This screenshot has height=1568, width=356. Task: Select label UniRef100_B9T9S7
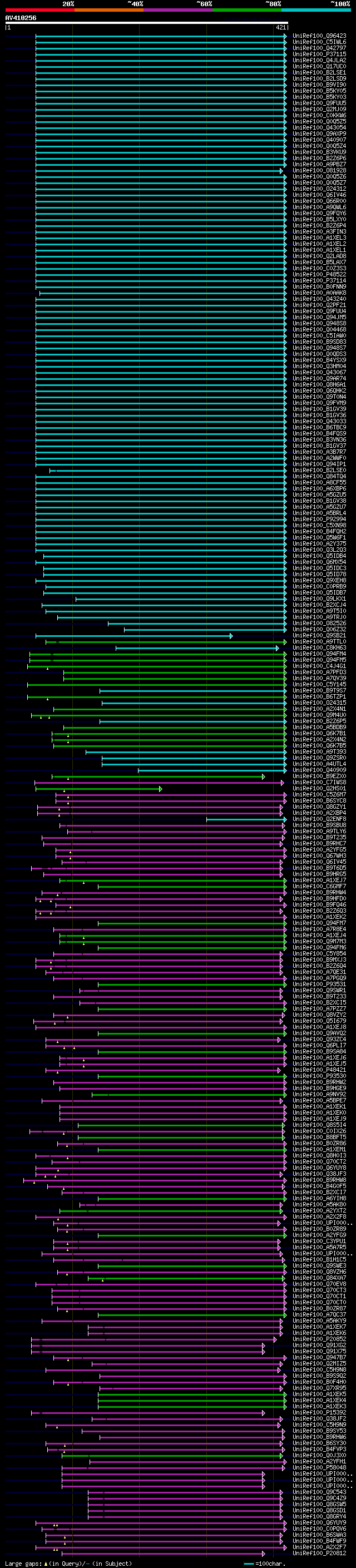coord(319,690)
